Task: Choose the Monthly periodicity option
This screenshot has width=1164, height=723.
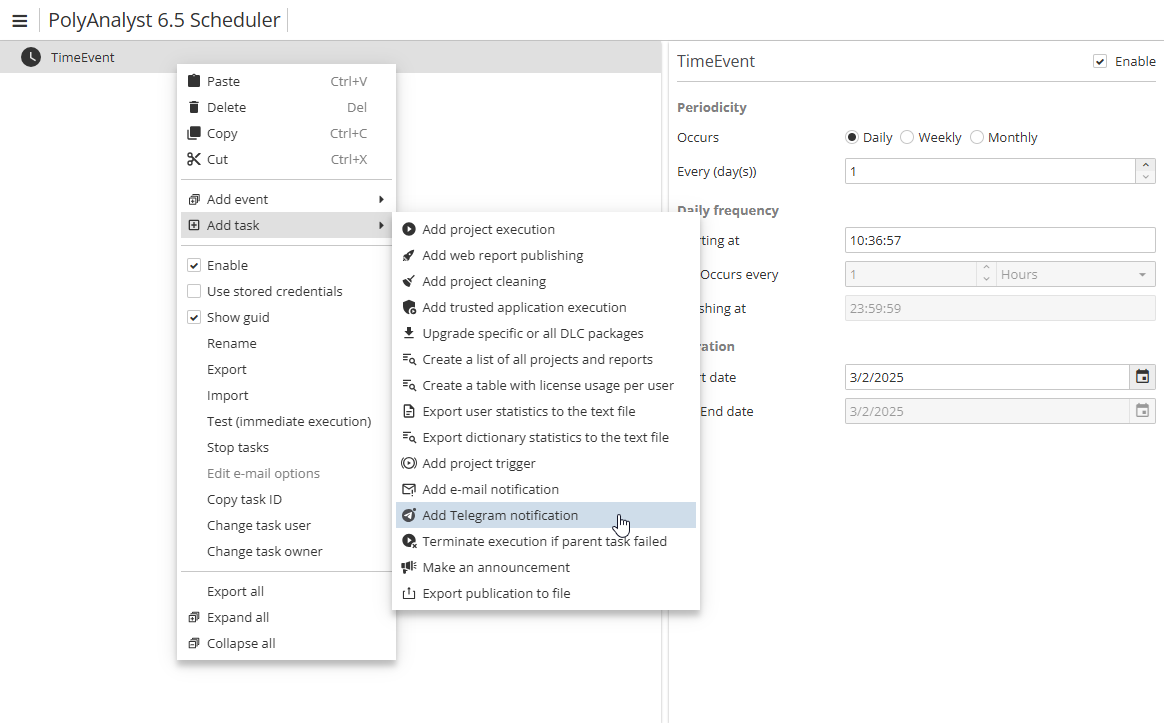Action: coord(977,138)
